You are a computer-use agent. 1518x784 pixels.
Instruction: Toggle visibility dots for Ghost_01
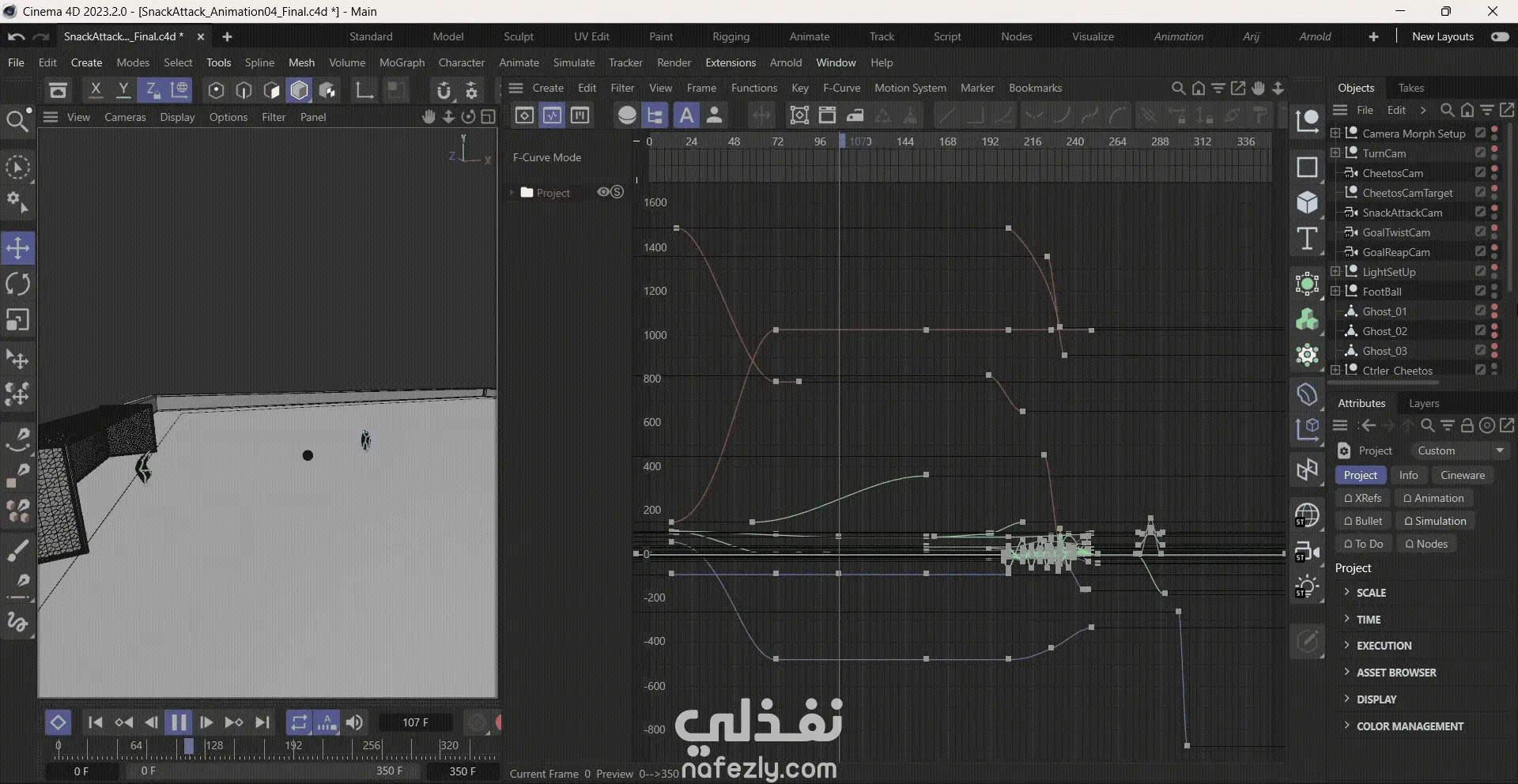point(1494,311)
